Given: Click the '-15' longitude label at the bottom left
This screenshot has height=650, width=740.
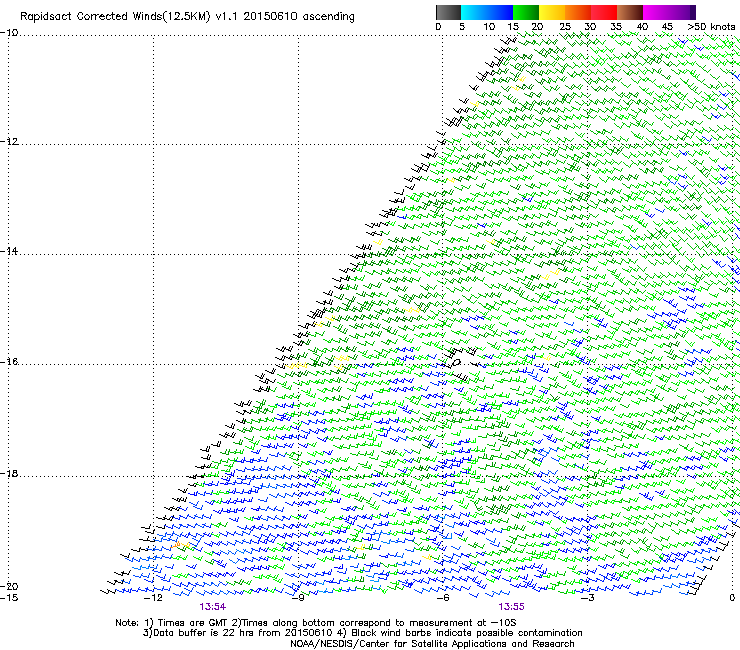Looking at the screenshot, I should pos(9,597).
